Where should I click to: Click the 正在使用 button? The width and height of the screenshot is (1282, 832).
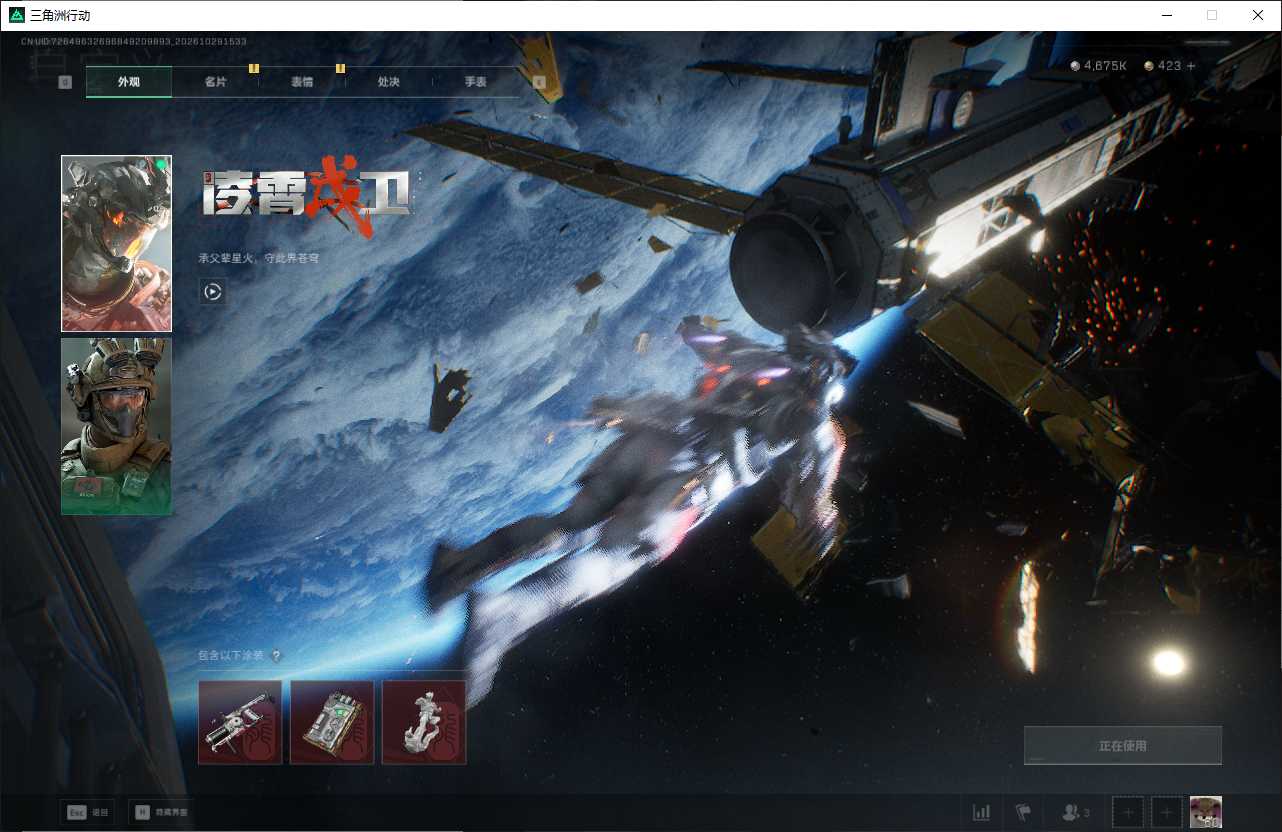(x=1123, y=746)
